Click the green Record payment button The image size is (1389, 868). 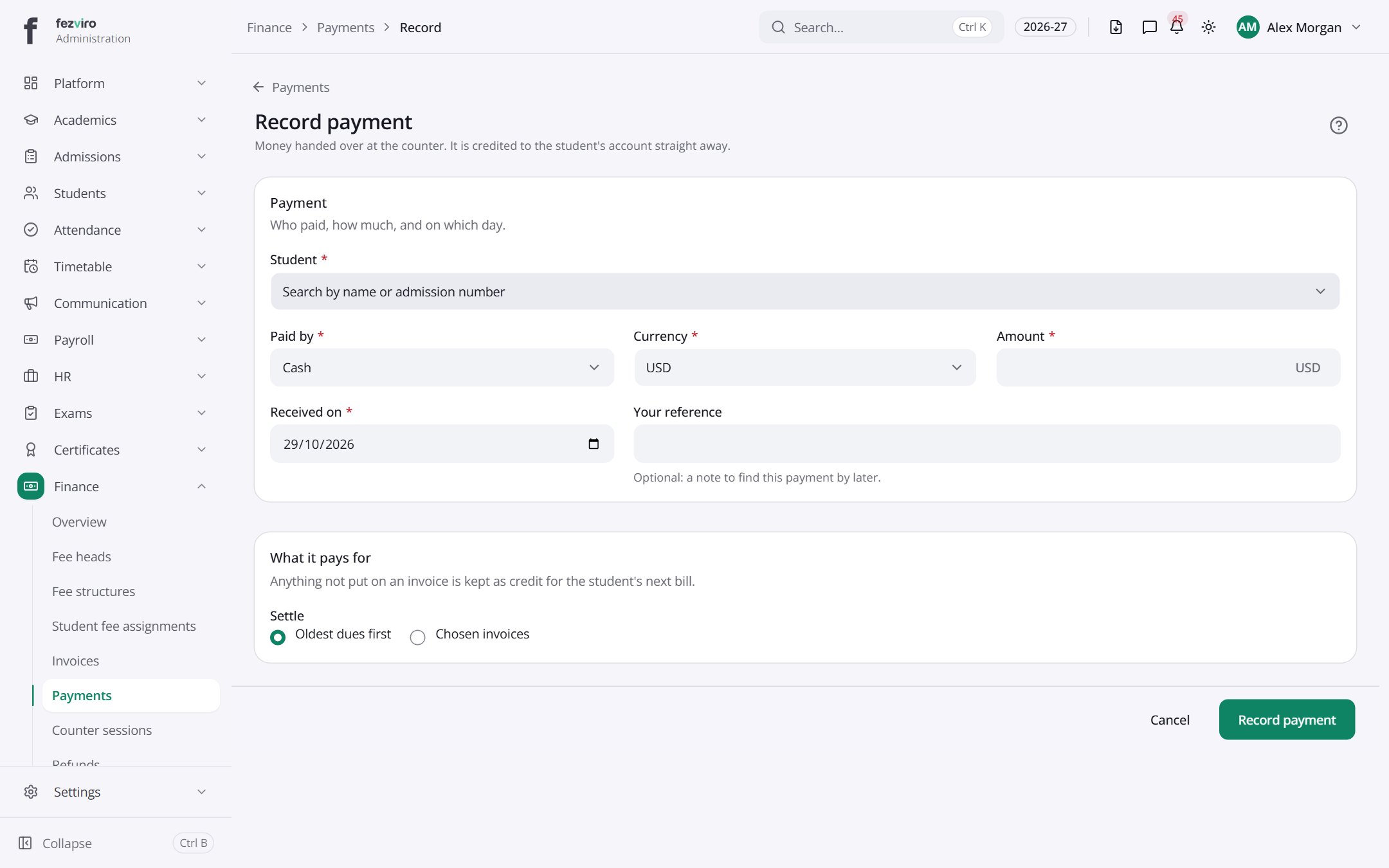click(1287, 719)
